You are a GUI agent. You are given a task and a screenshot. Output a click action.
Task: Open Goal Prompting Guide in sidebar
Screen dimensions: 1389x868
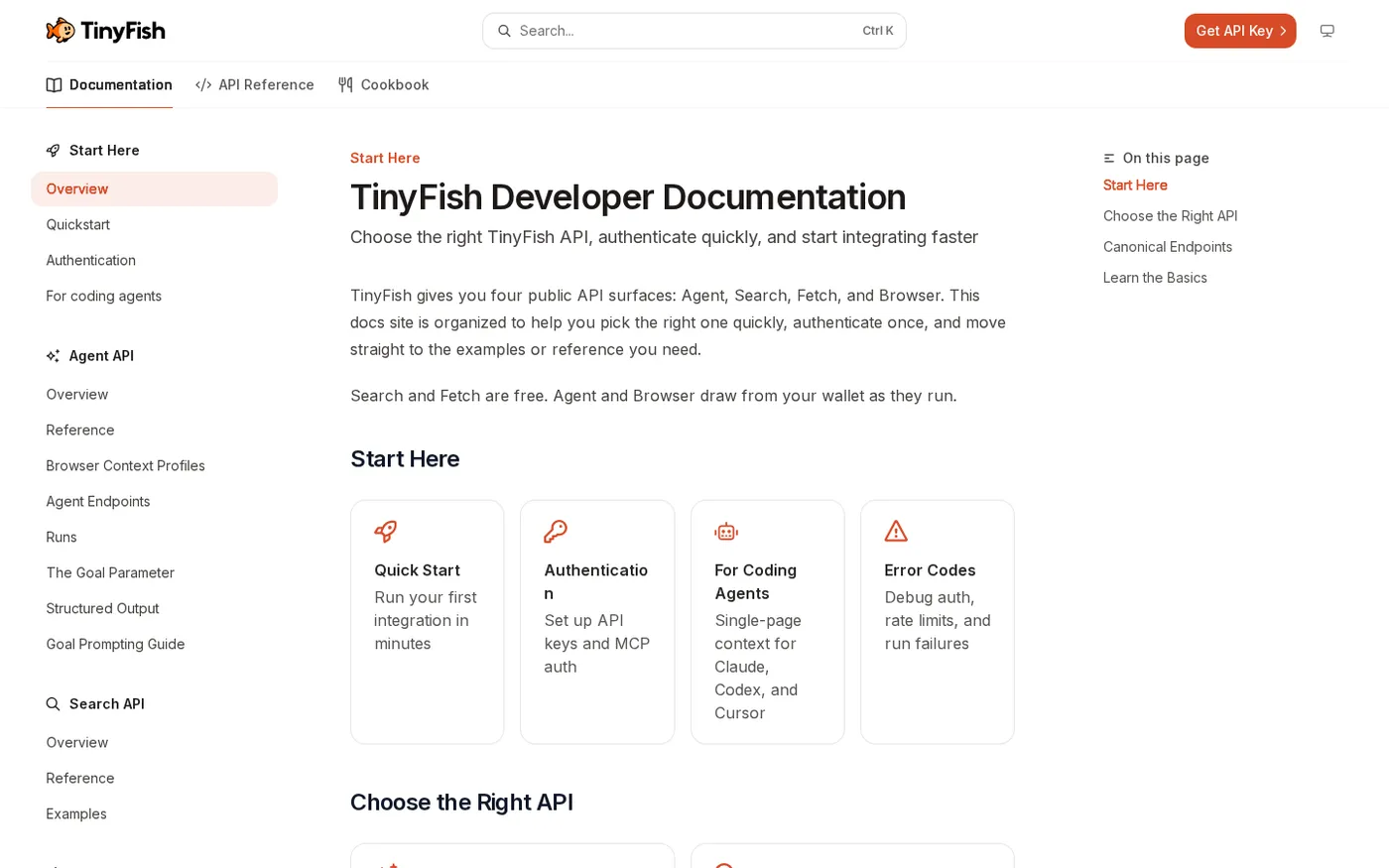click(155, 645)
